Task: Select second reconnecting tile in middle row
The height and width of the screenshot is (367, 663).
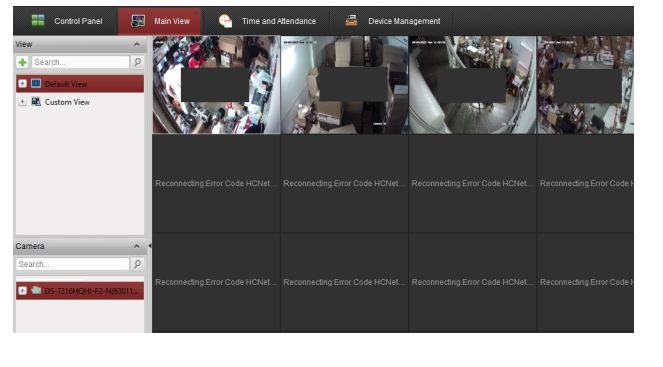Action: point(345,184)
